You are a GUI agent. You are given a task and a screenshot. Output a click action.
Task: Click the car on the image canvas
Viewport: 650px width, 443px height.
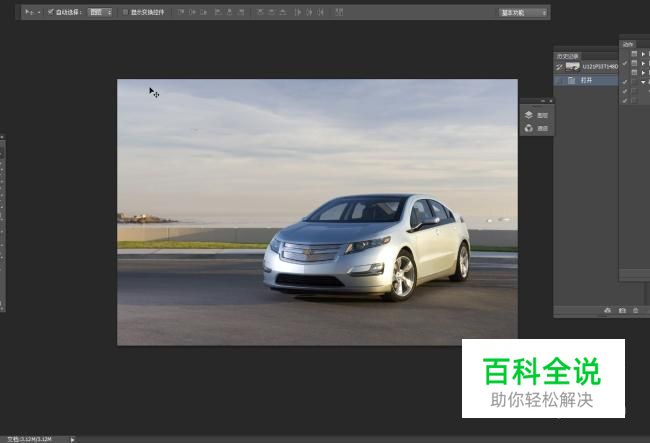click(x=368, y=247)
